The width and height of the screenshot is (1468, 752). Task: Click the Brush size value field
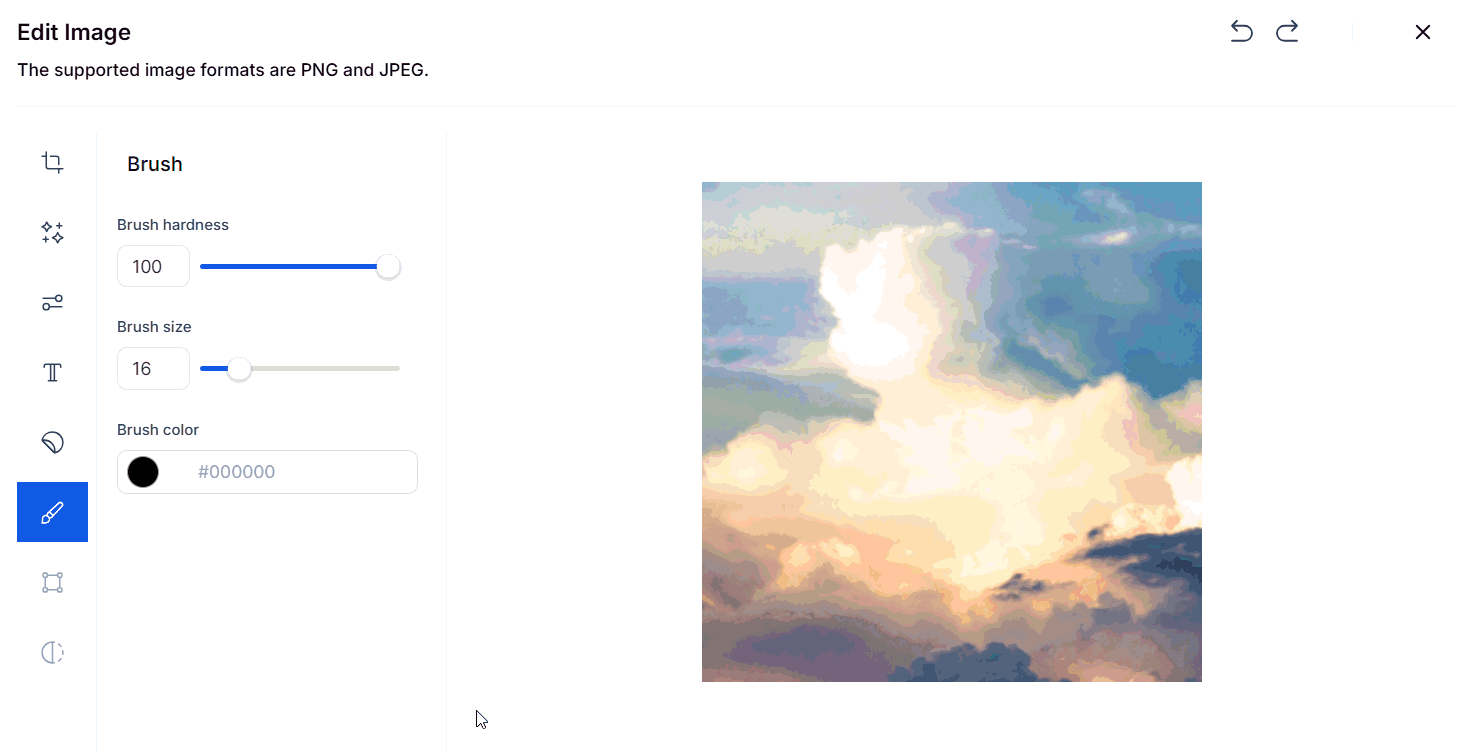click(153, 368)
